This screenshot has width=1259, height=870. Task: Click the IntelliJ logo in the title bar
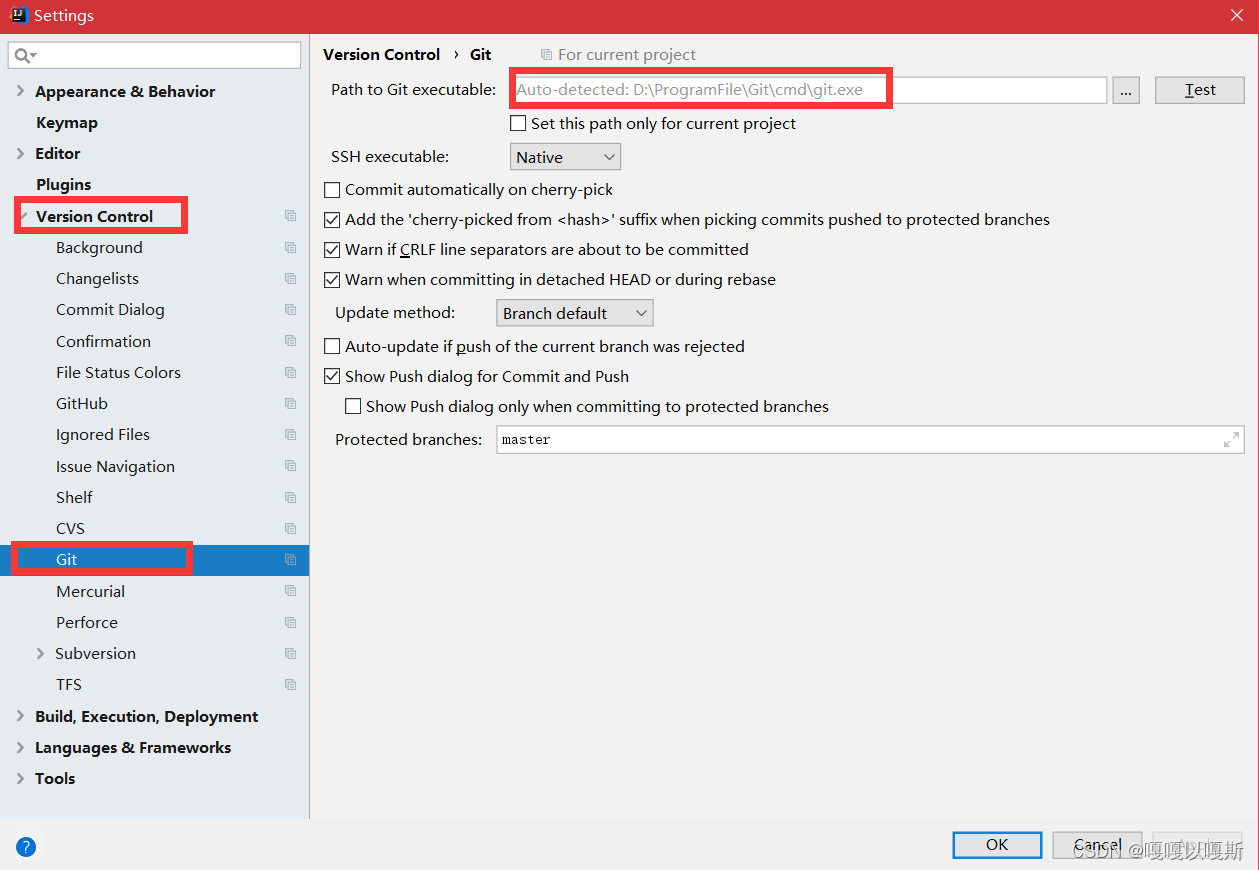click(x=18, y=15)
